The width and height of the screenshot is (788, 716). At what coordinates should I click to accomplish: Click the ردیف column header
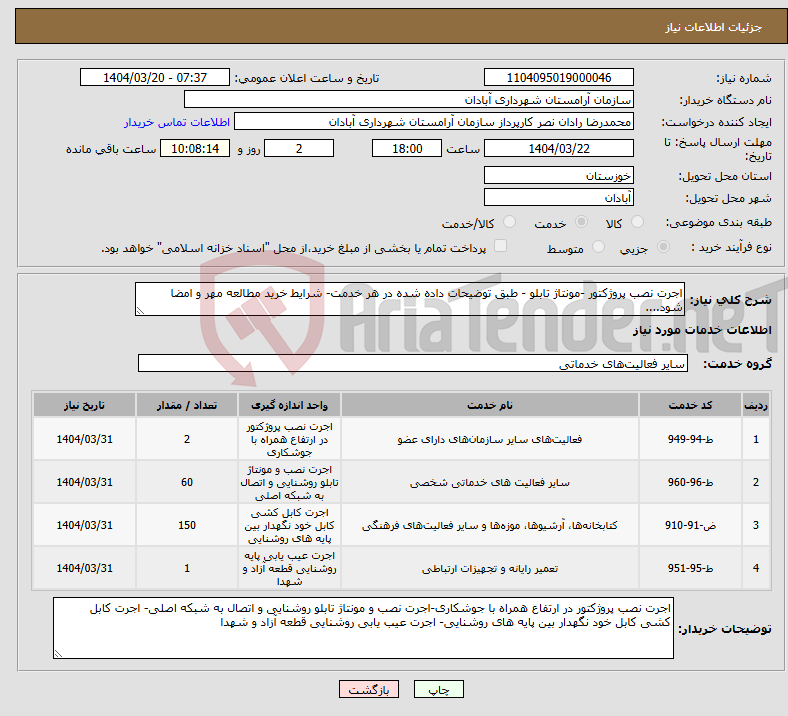[755, 405]
